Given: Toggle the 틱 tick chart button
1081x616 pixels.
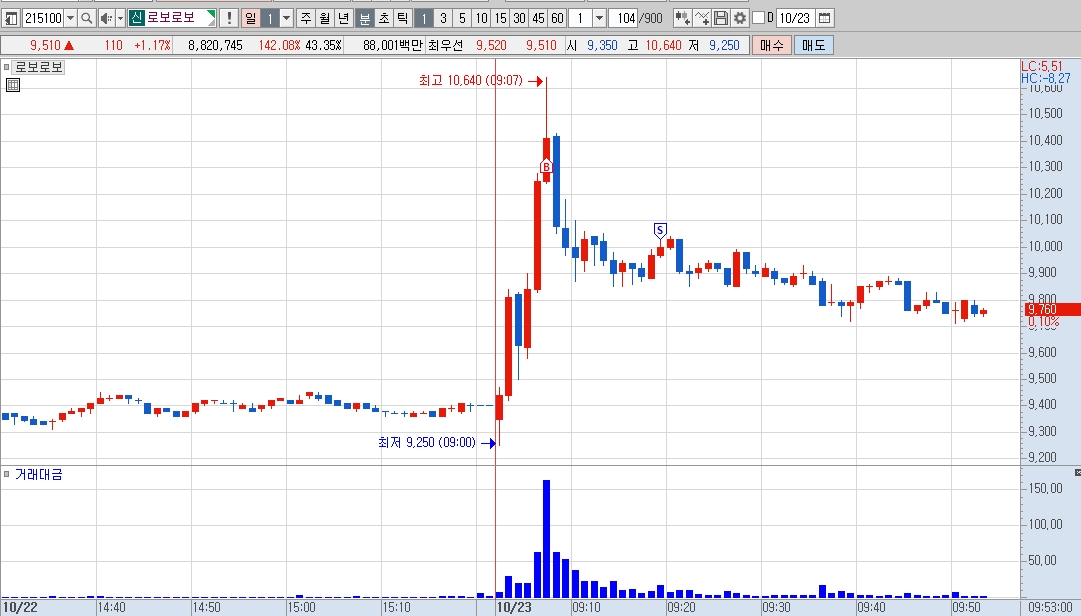Looking at the screenshot, I should [x=403, y=18].
